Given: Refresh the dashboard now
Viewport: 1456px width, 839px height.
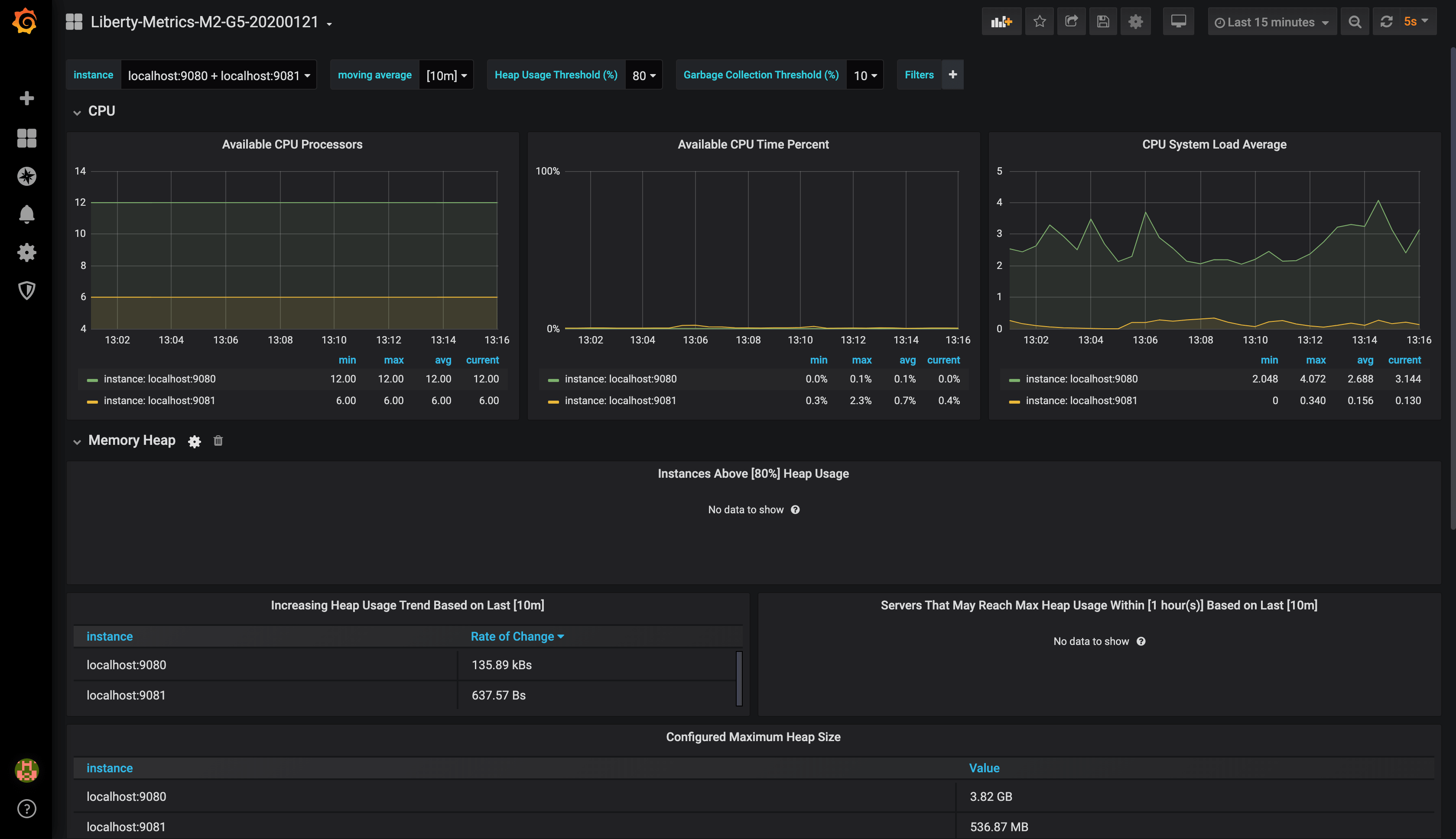Looking at the screenshot, I should (x=1386, y=22).
